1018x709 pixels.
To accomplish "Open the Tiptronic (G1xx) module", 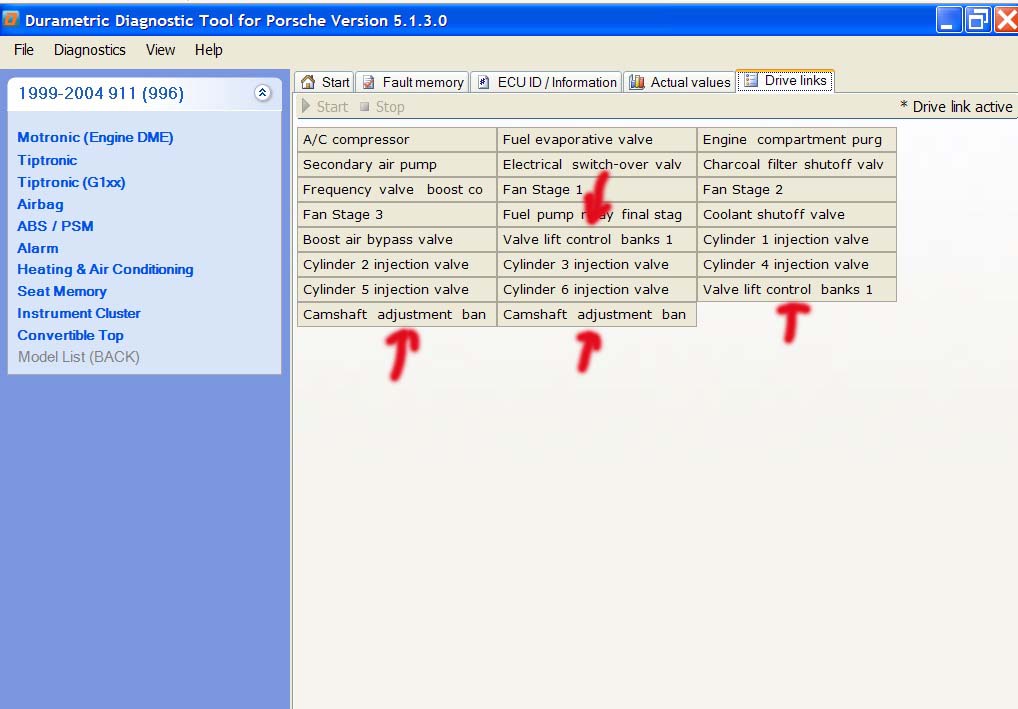I will pos(71,182).
